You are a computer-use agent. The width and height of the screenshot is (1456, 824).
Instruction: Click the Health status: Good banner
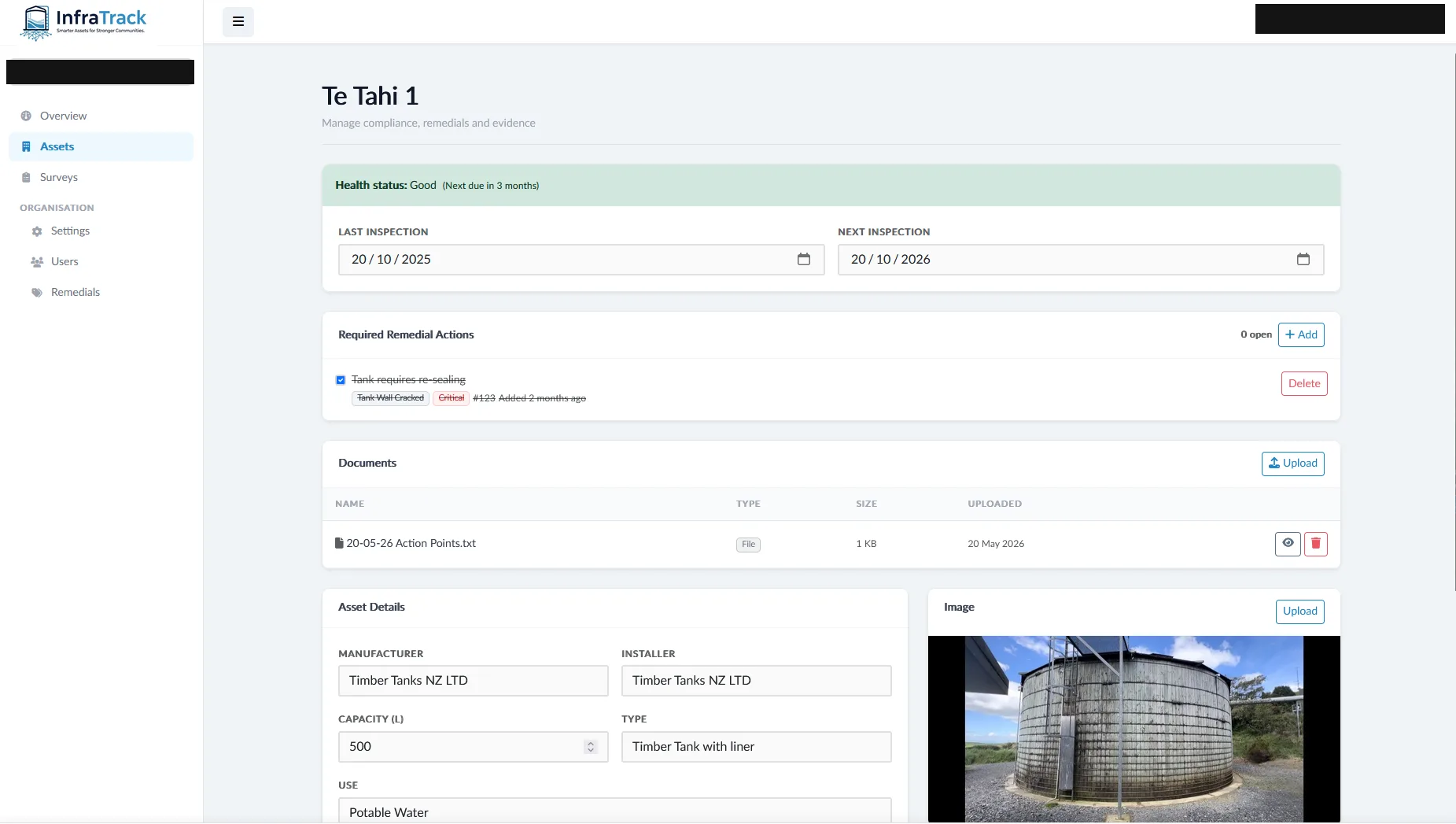[831, 186]
